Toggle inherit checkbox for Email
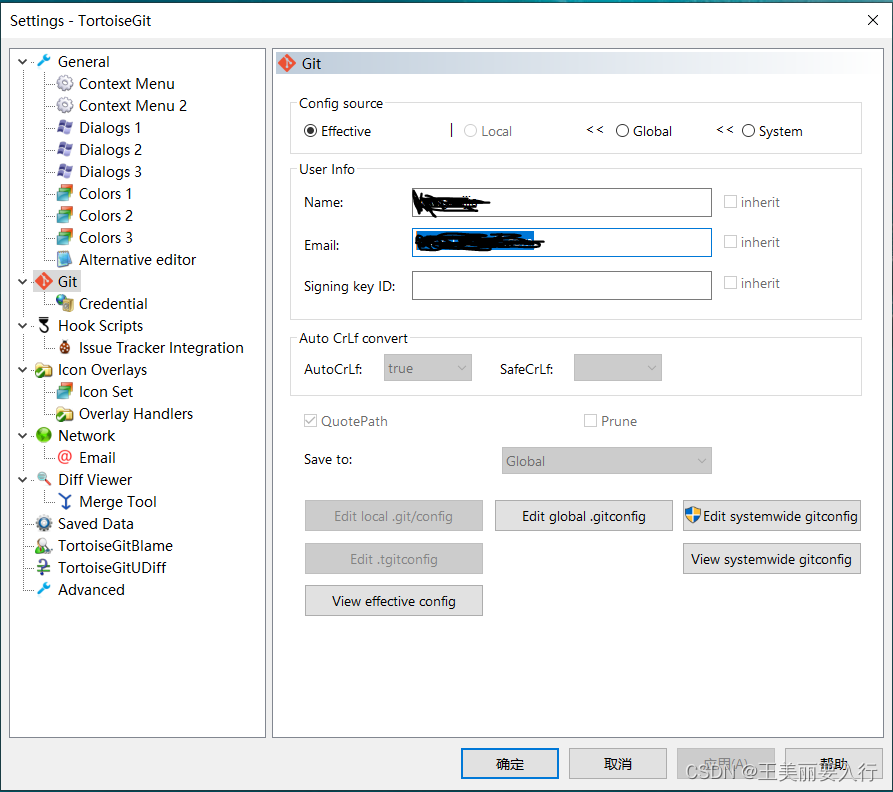This screenshot has width=893, height=792. click(730, 241)
